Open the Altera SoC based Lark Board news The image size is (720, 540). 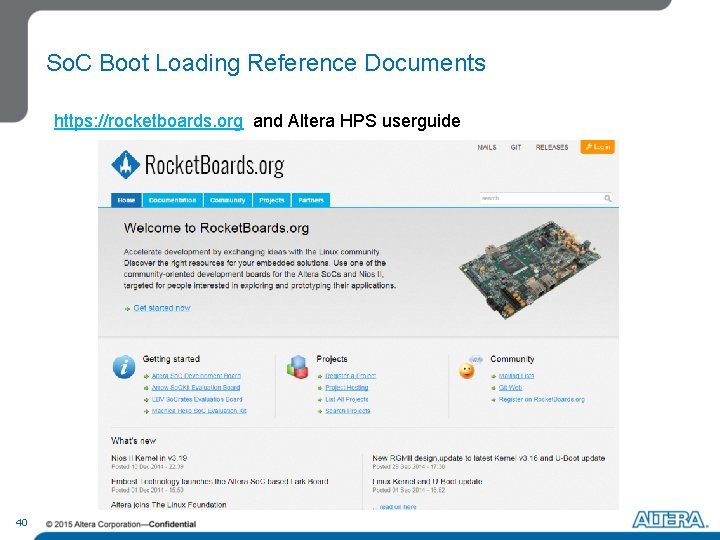(219, 481)
